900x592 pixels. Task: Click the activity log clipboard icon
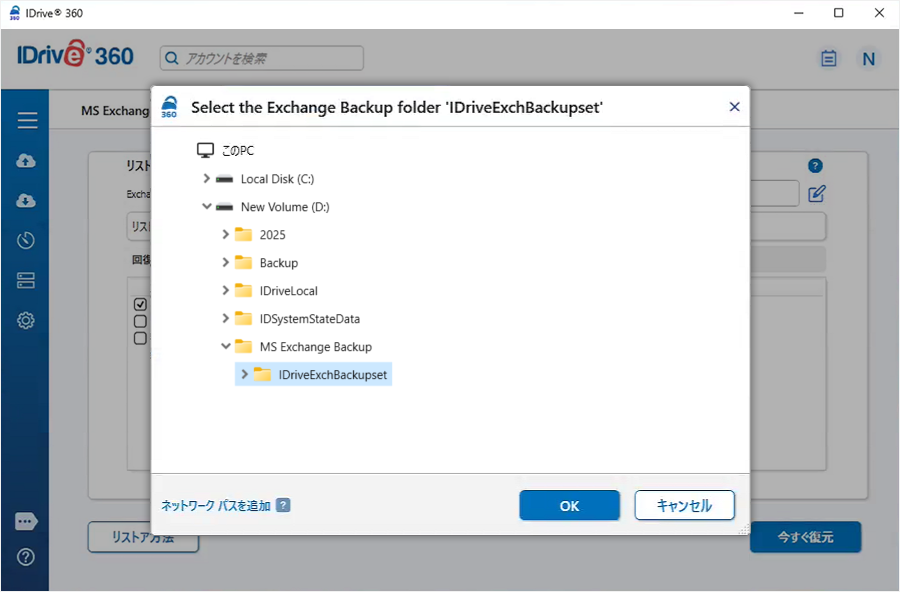(828, 58)
